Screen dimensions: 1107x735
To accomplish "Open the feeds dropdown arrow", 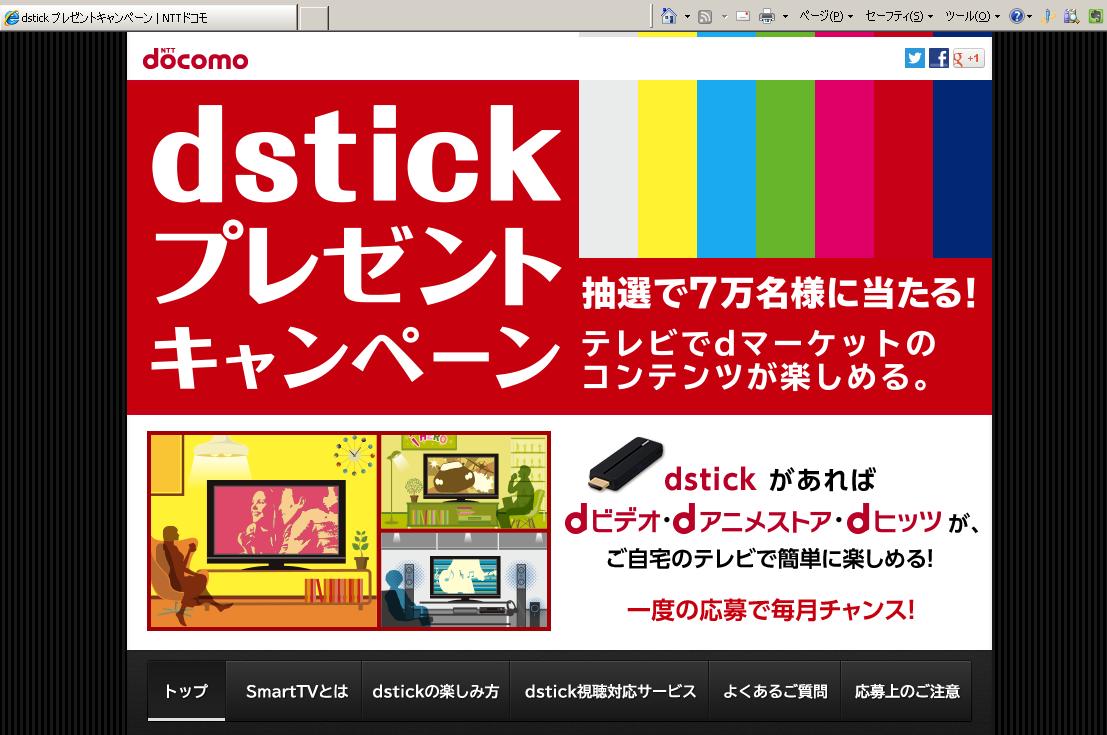I will pyautogui.click(x=724, y=16).
